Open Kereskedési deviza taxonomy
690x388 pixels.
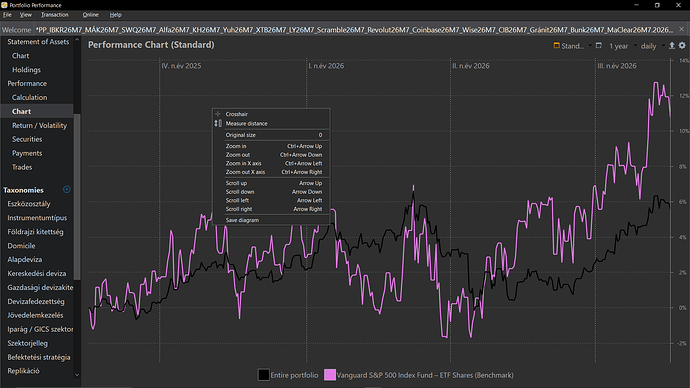[x=37, y=274]
